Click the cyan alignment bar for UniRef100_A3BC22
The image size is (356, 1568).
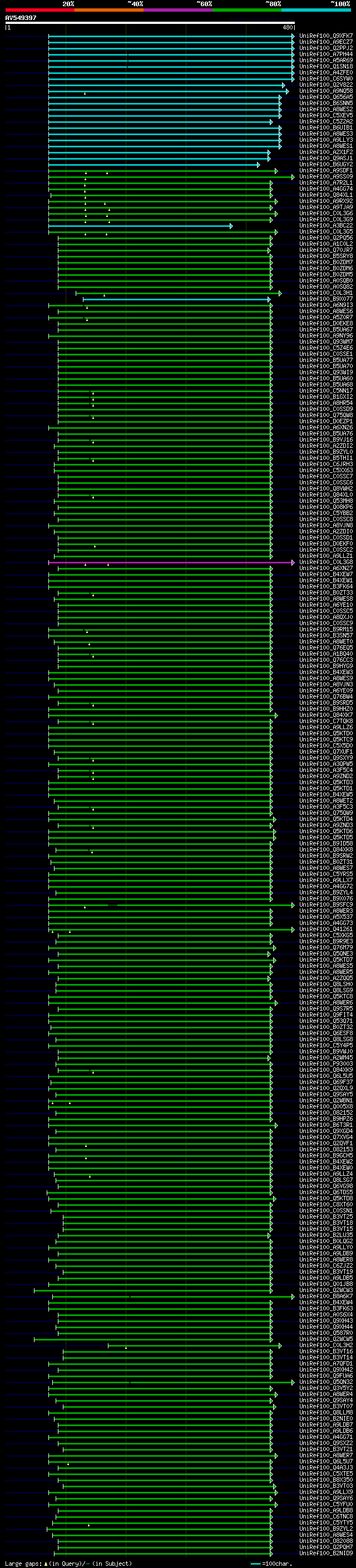(140, 226)
